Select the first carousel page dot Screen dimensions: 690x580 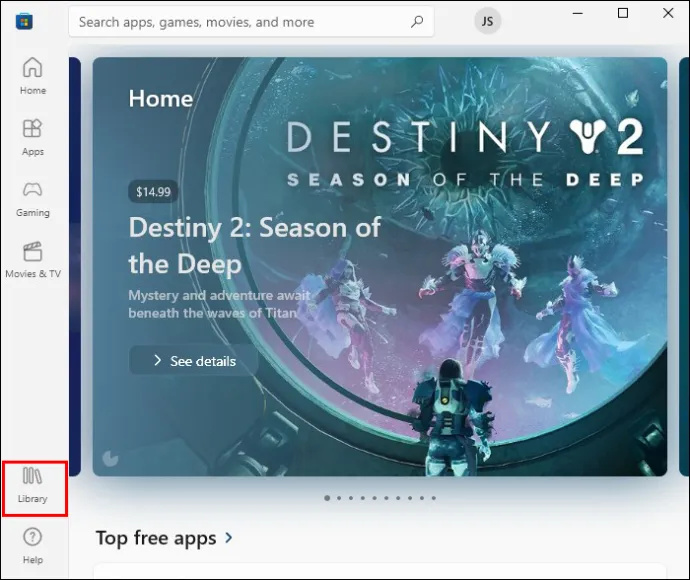pos(327,498)
